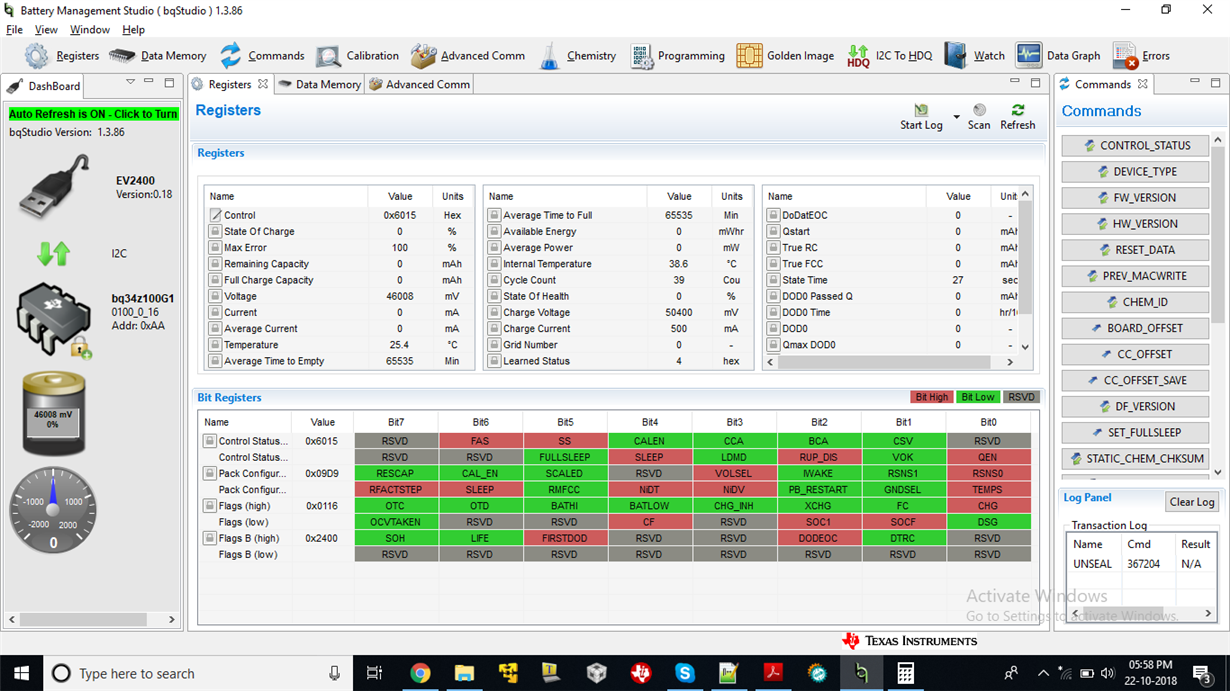The image size is (1230, 691).
Task: Open the Help menu
Action: [x=133, y=30]
